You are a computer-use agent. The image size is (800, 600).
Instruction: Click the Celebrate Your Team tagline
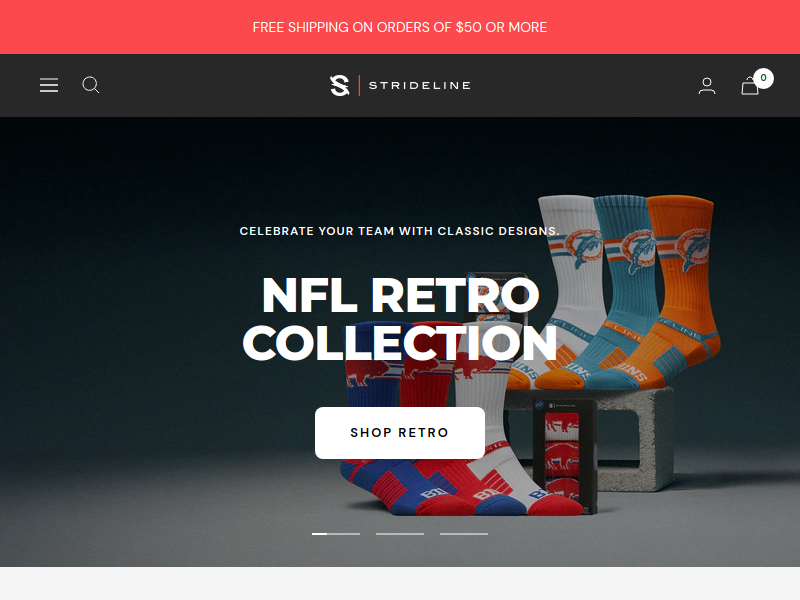pyautogui.click(x=399, y=231)
